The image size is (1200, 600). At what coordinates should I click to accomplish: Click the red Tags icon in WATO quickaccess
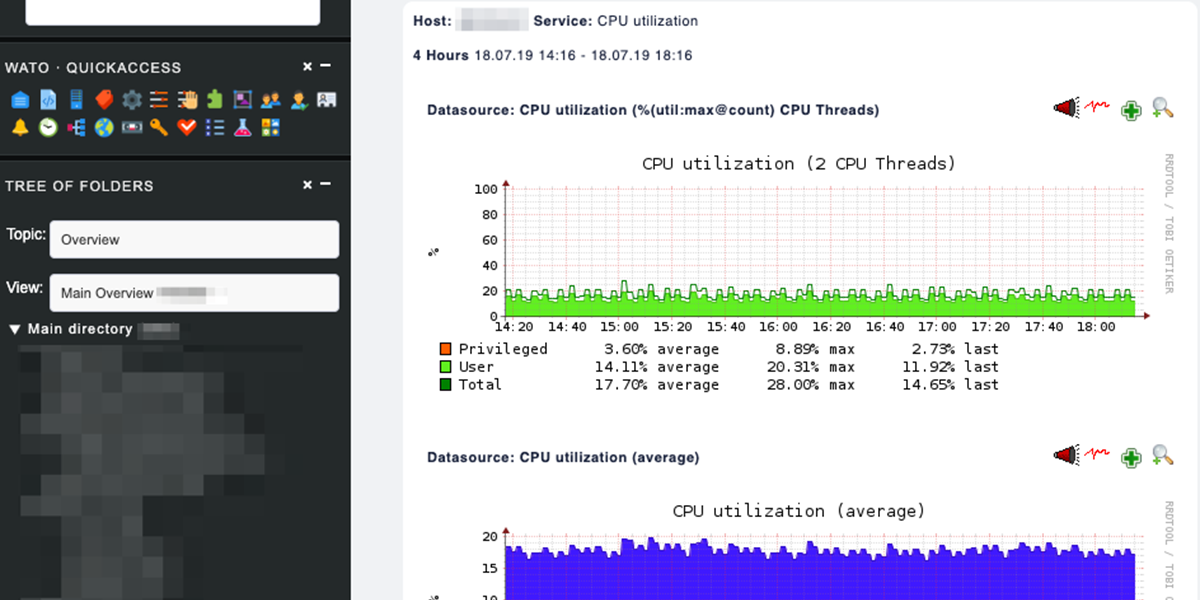[103, 99]
